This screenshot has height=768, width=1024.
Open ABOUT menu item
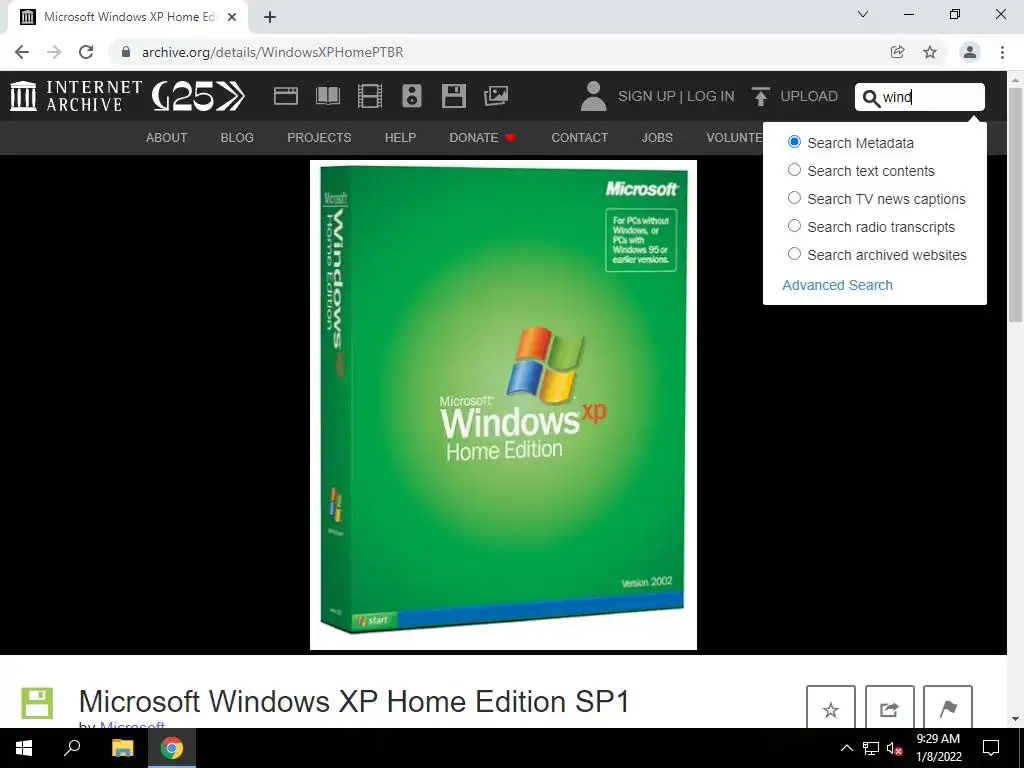(167, 138)
